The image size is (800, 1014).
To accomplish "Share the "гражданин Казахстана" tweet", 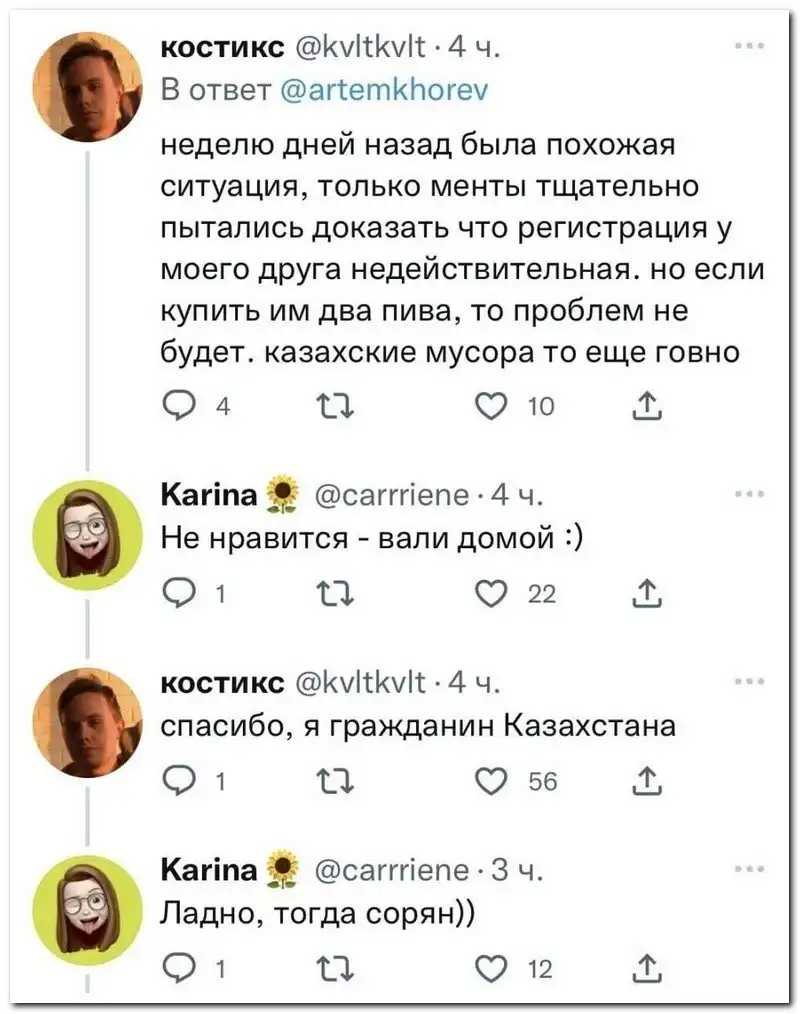I will (644, 783).
